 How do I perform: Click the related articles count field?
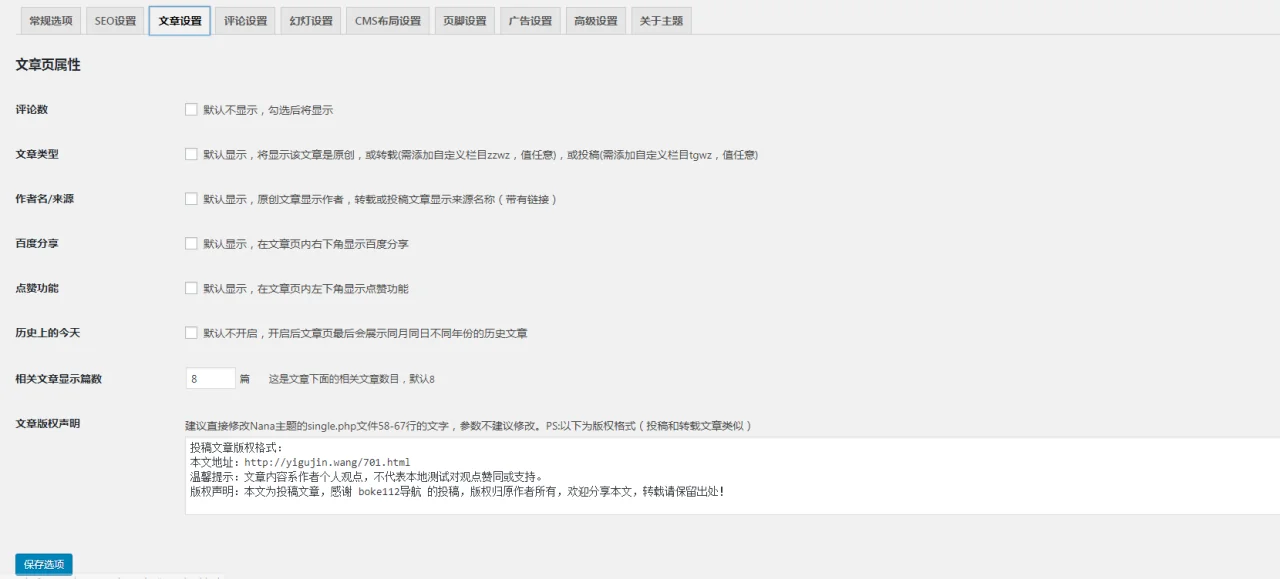209,378
